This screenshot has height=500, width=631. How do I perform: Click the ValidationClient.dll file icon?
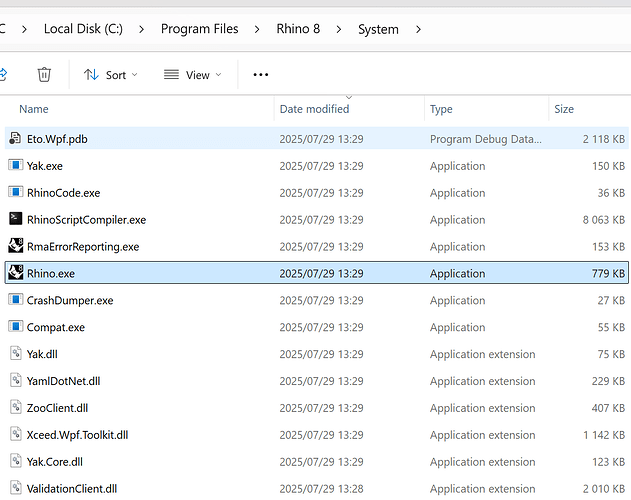pyautogui.click(x=15, y=488)
